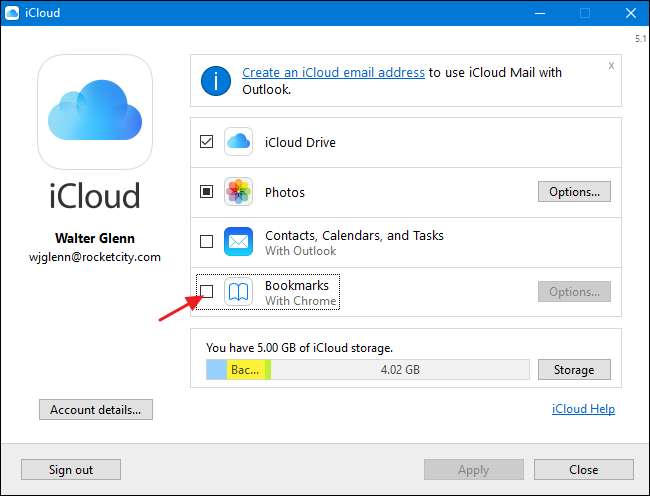Click the With Chrome subtitle

coord(301,301)
